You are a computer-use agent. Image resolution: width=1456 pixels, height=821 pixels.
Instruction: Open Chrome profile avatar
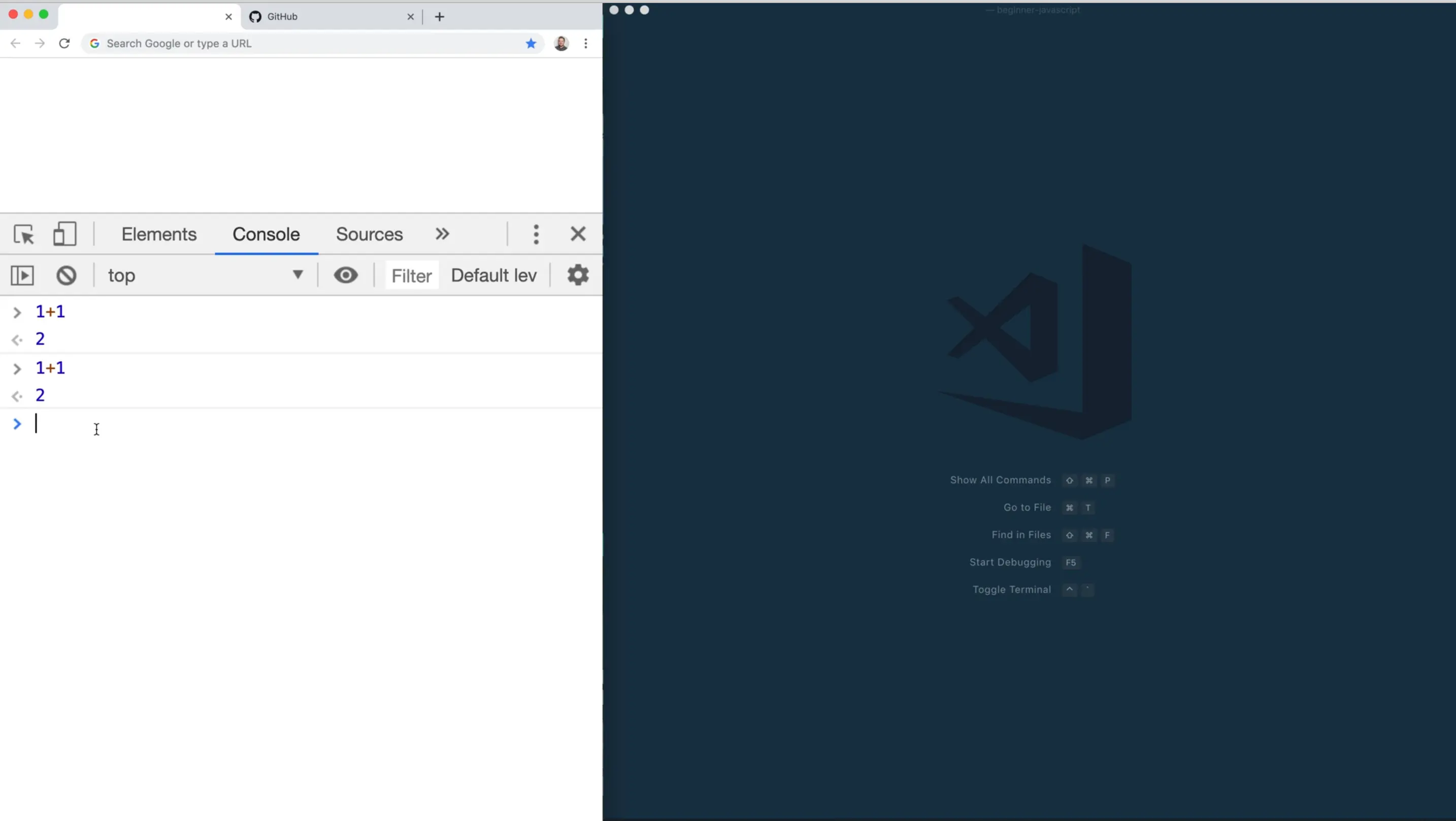pyautogui.click(x=560, y=44)
